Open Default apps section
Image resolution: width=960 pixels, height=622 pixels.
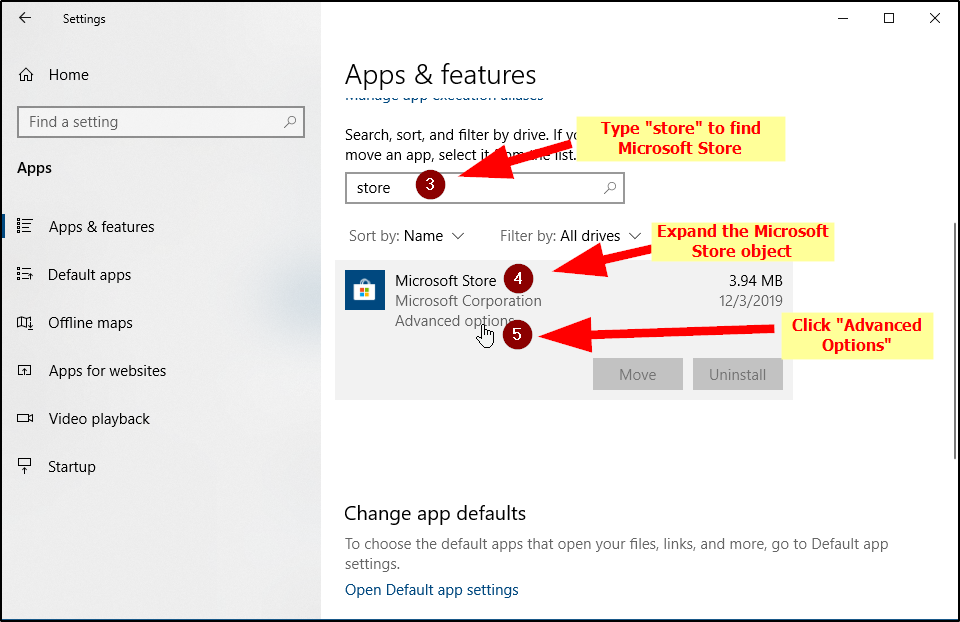(x=89, y=275)
